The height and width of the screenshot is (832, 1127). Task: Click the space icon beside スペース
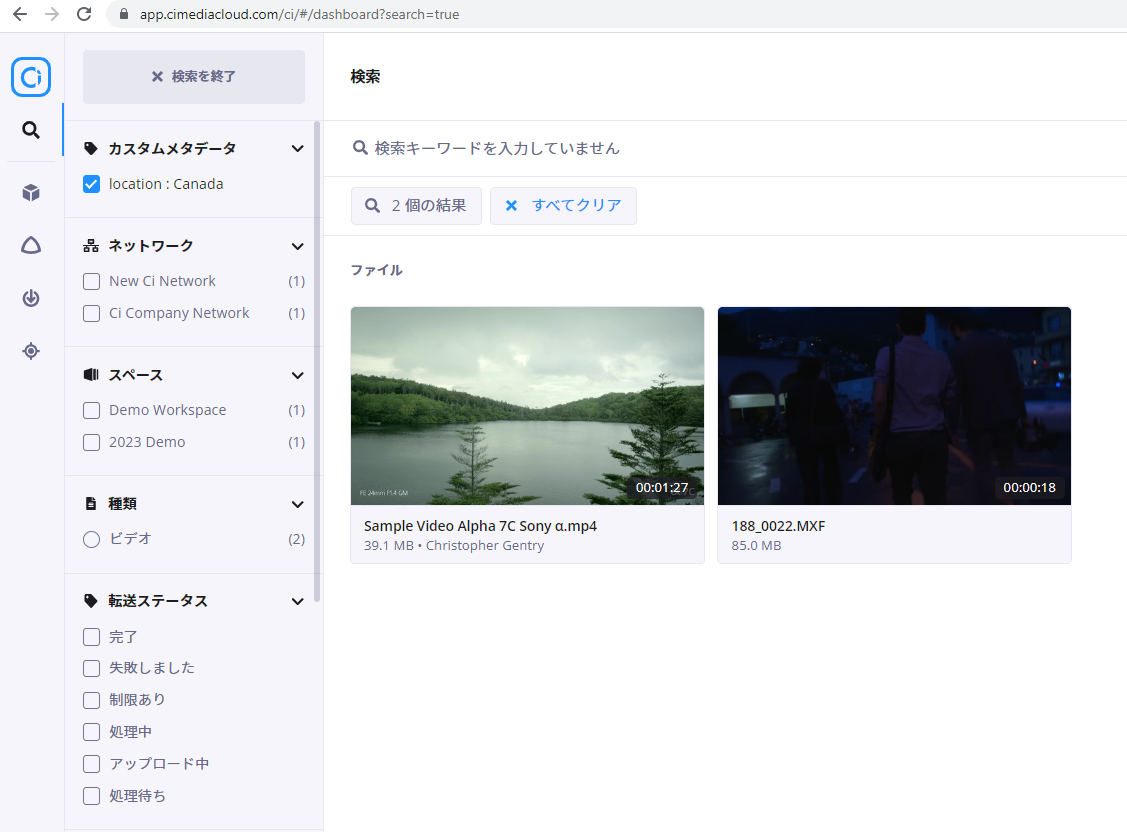[91, 374]
